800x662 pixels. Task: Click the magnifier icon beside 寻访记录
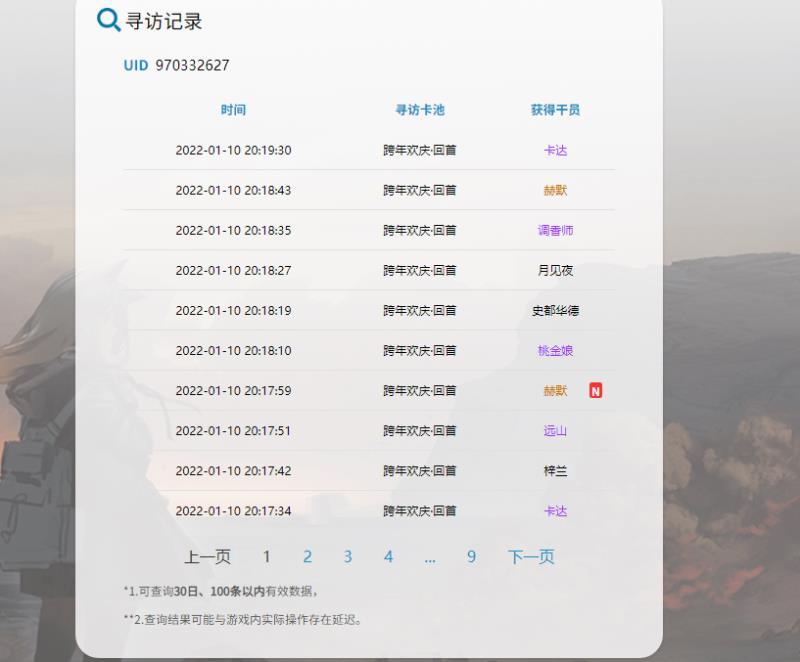(x=109, y=20)
